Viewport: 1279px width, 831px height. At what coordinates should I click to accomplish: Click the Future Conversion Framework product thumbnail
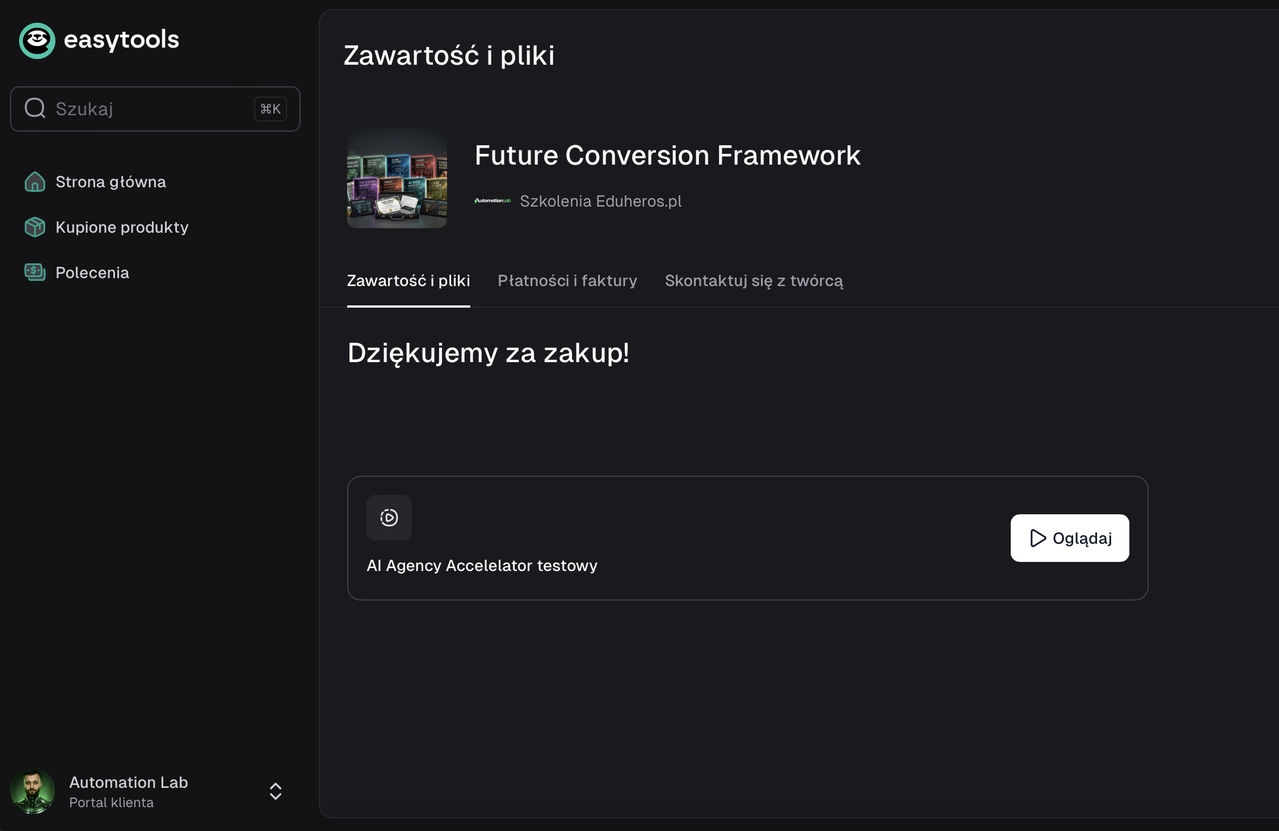(397, 178)
